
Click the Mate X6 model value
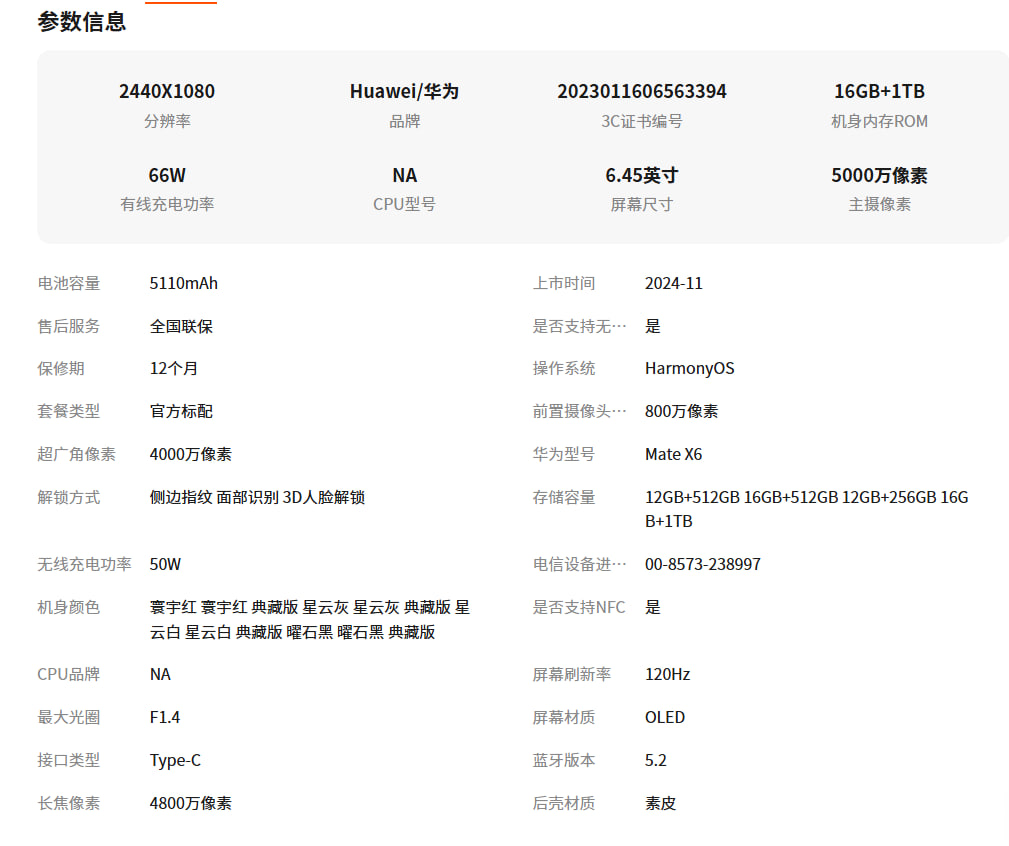[x=673, y=454]
